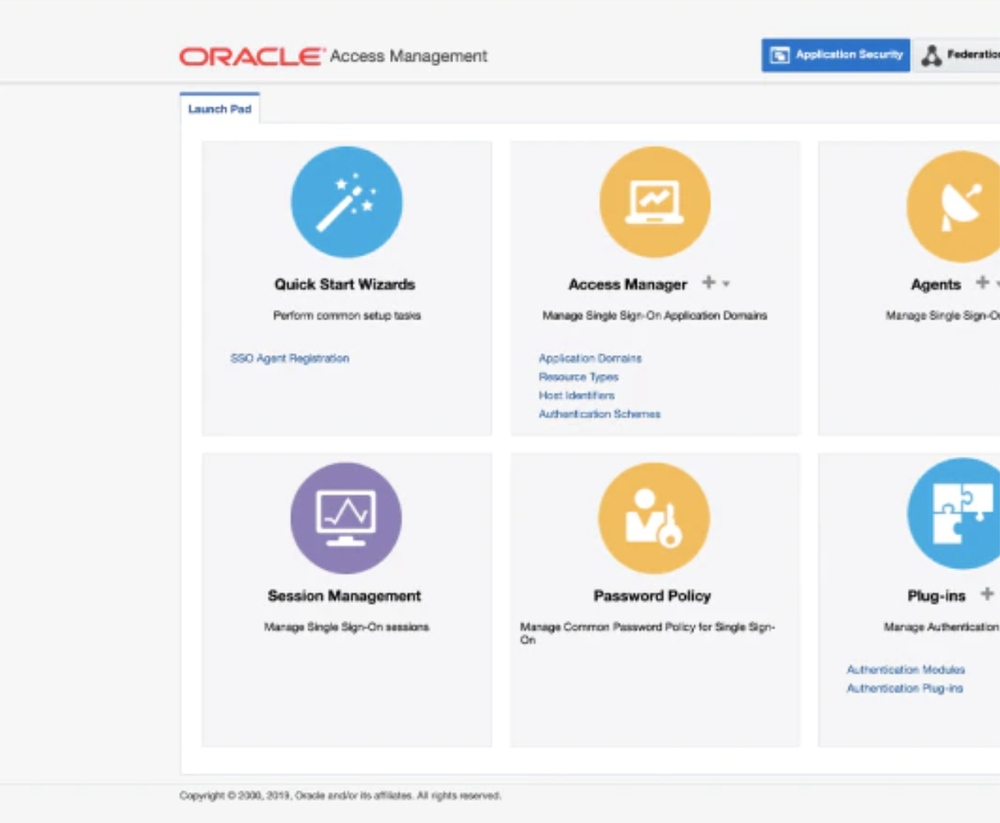Viewport: 1000px width, 823px height.
Task: Click 'Perform common setup tasks' text
Action: click(x=347, y=316)
